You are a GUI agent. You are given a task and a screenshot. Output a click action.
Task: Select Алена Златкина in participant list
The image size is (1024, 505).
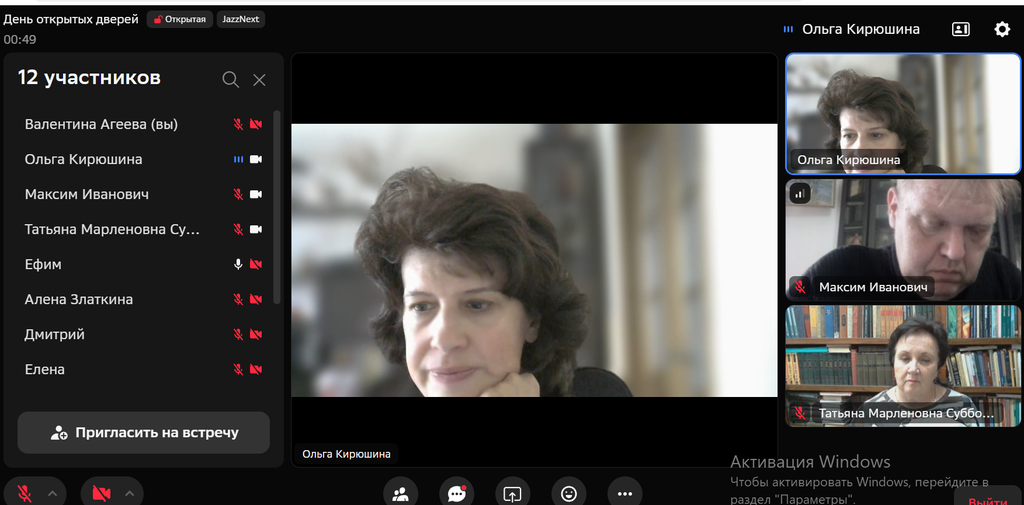[79, 299]
